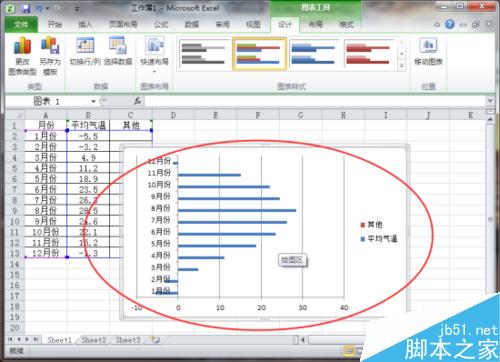The height and width of the screenshot is (362, 500).
Task: Select cell A7 containing 6月份
Action: click(x=46, y=190)
